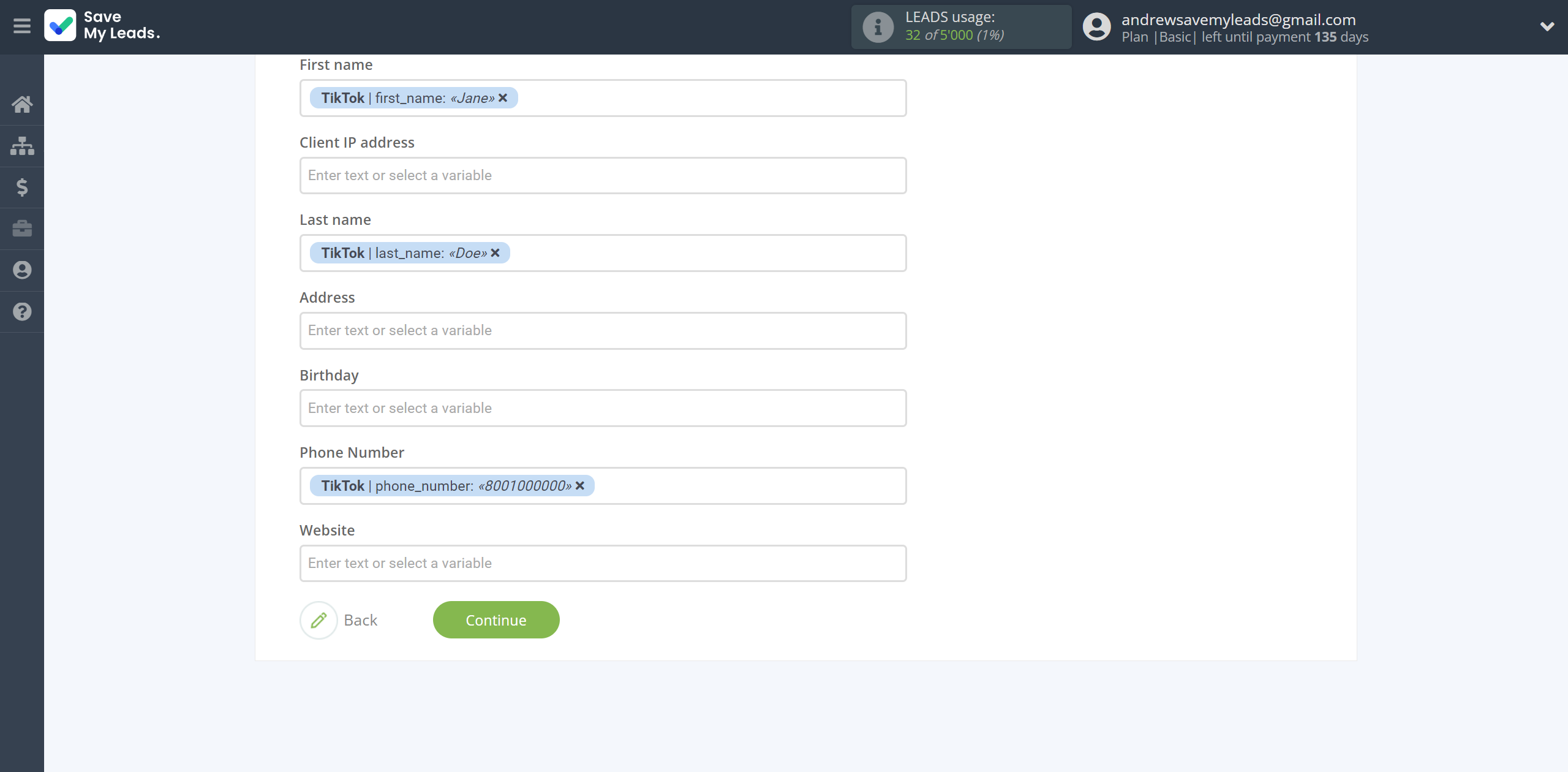Click the LEADS usage 32 of 5'000 text
The width and height of the screenshot is (1568, 772).
point(954,35)
